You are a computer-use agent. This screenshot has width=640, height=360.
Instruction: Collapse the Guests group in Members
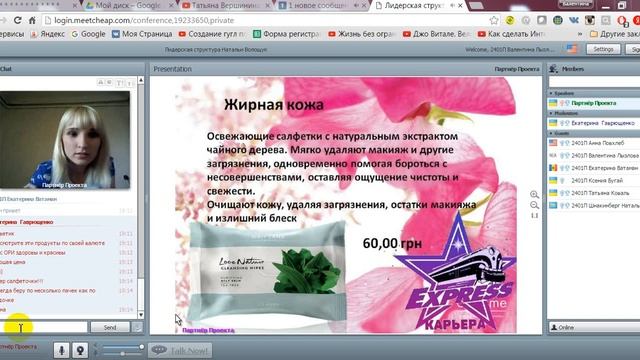551,133
